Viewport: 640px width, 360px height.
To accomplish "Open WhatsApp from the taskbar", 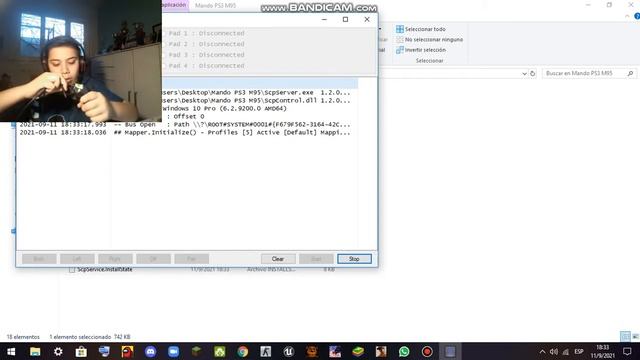I will (x=404, y=351).
